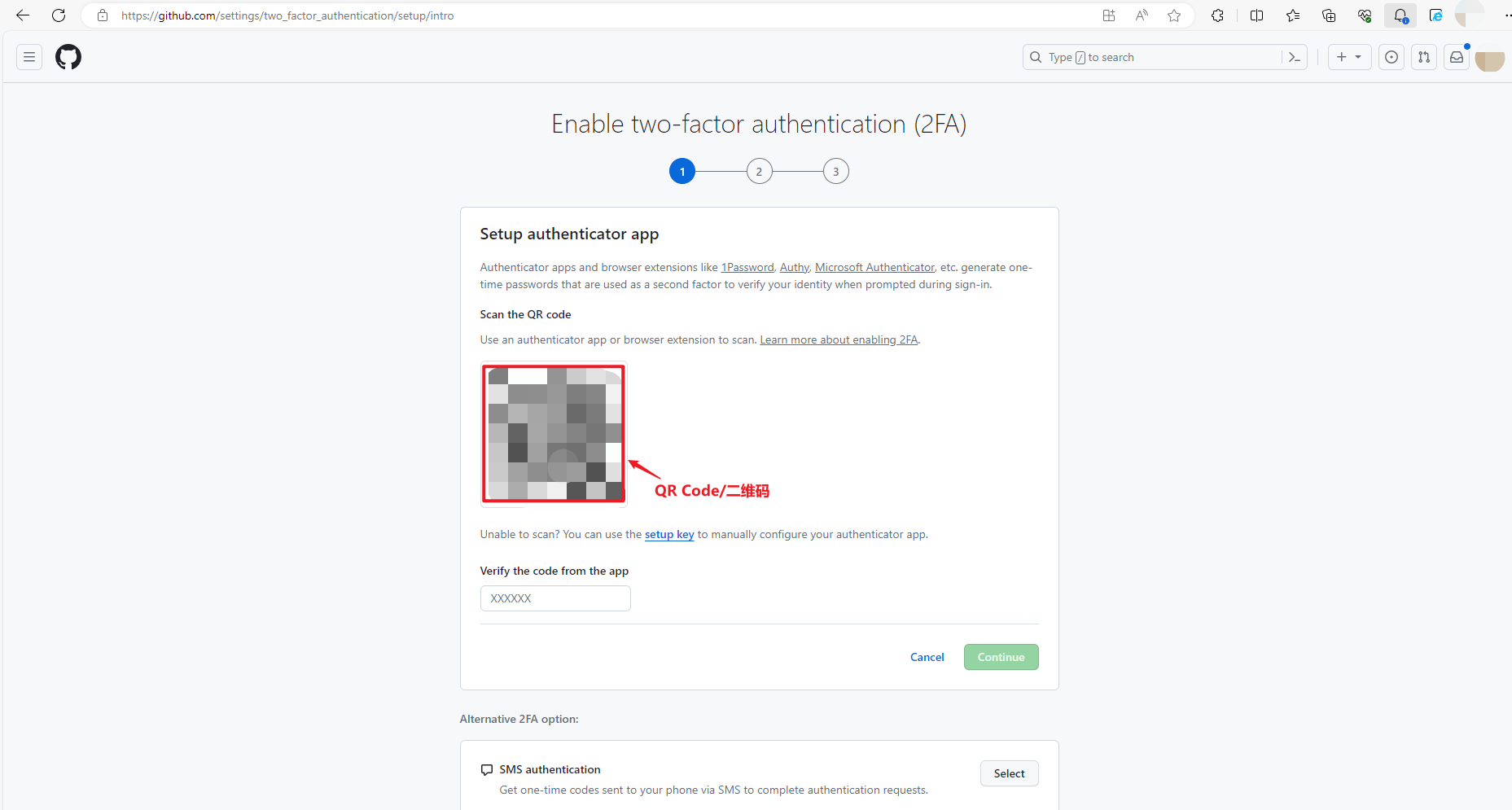The width and height of the screenshot is (1512, 810).
Task: Select step 2 in the 2FA progress
Action: click(759, 171)
